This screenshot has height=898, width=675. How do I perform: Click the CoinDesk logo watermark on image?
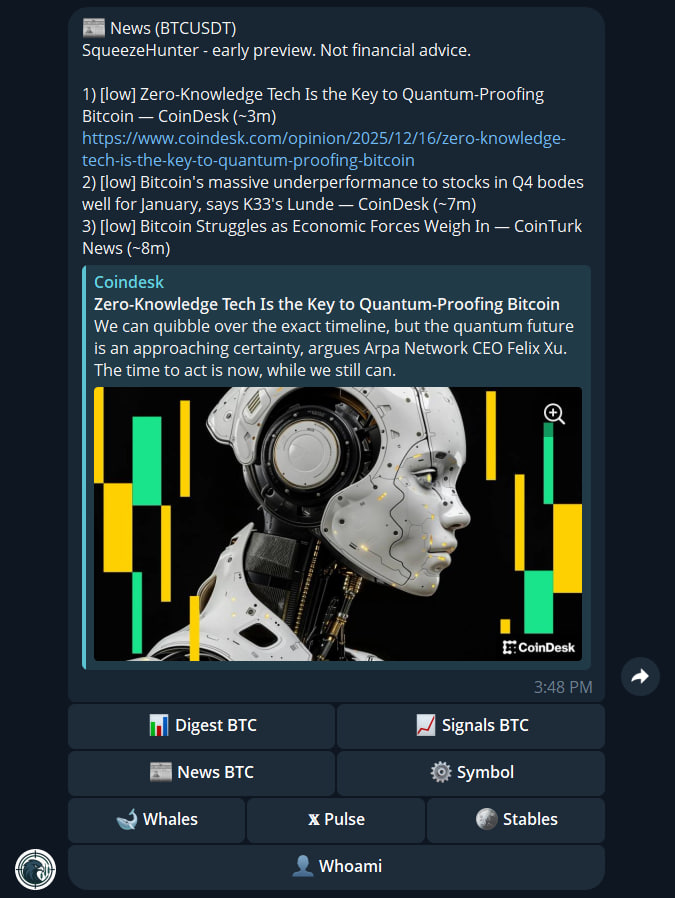539,647
